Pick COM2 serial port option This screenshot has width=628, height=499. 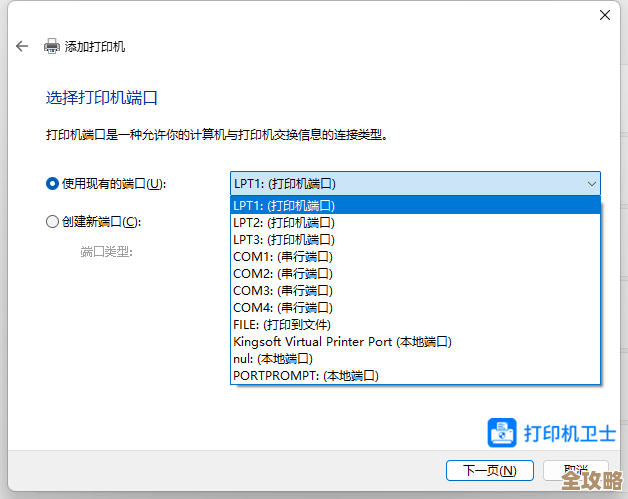click(415, 273)
